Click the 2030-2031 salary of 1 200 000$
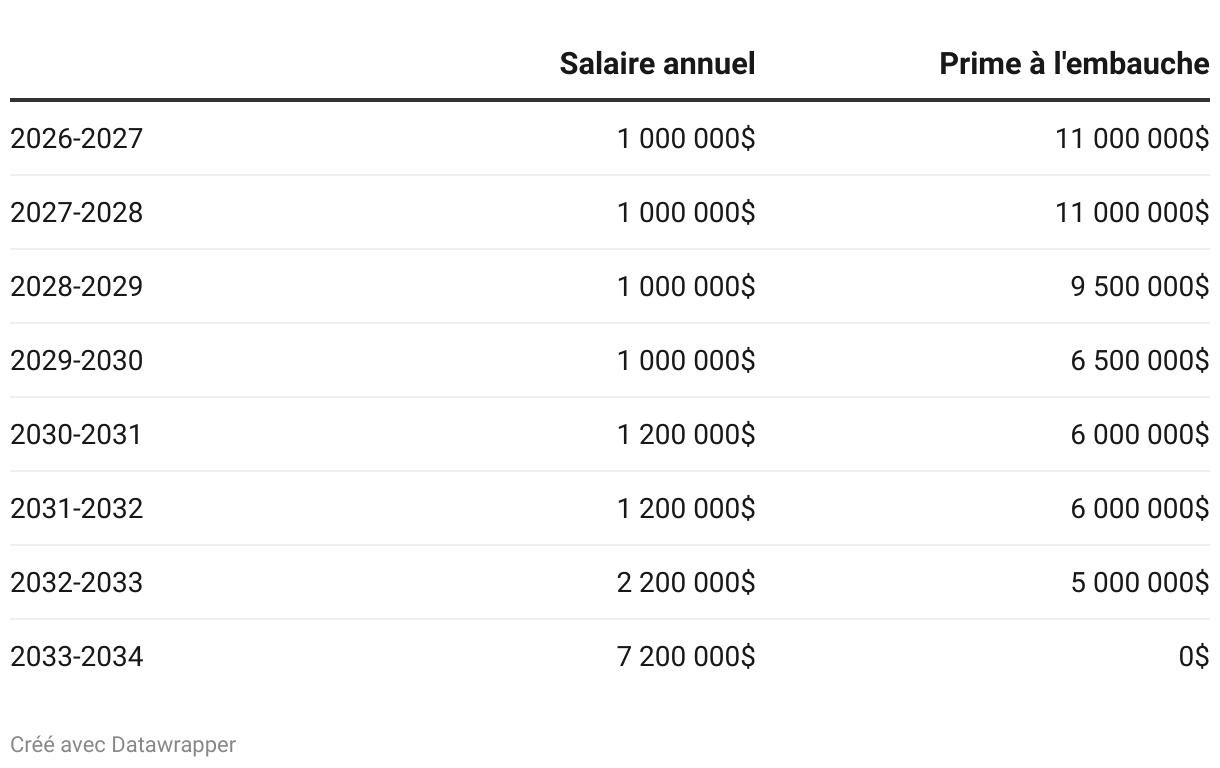The width and height of the screenshot is (1220, 768). coord(686,435)
